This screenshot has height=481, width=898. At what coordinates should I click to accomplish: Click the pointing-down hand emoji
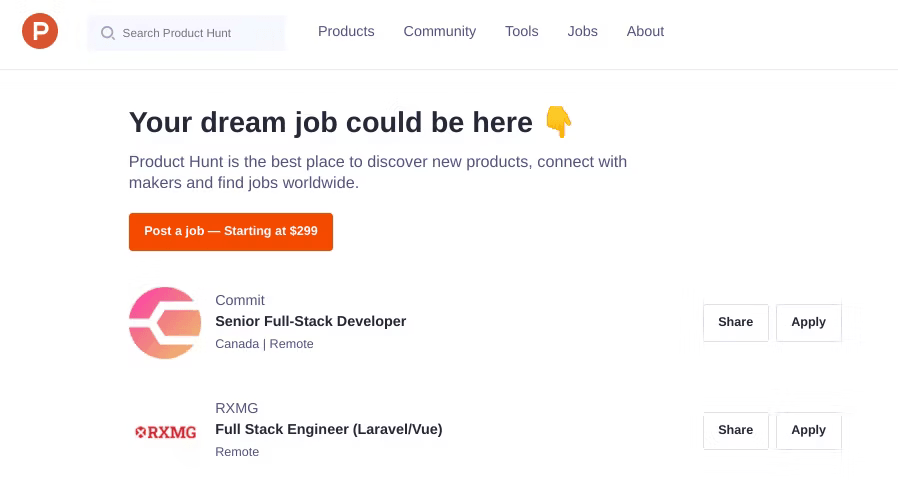coord(558,121)
